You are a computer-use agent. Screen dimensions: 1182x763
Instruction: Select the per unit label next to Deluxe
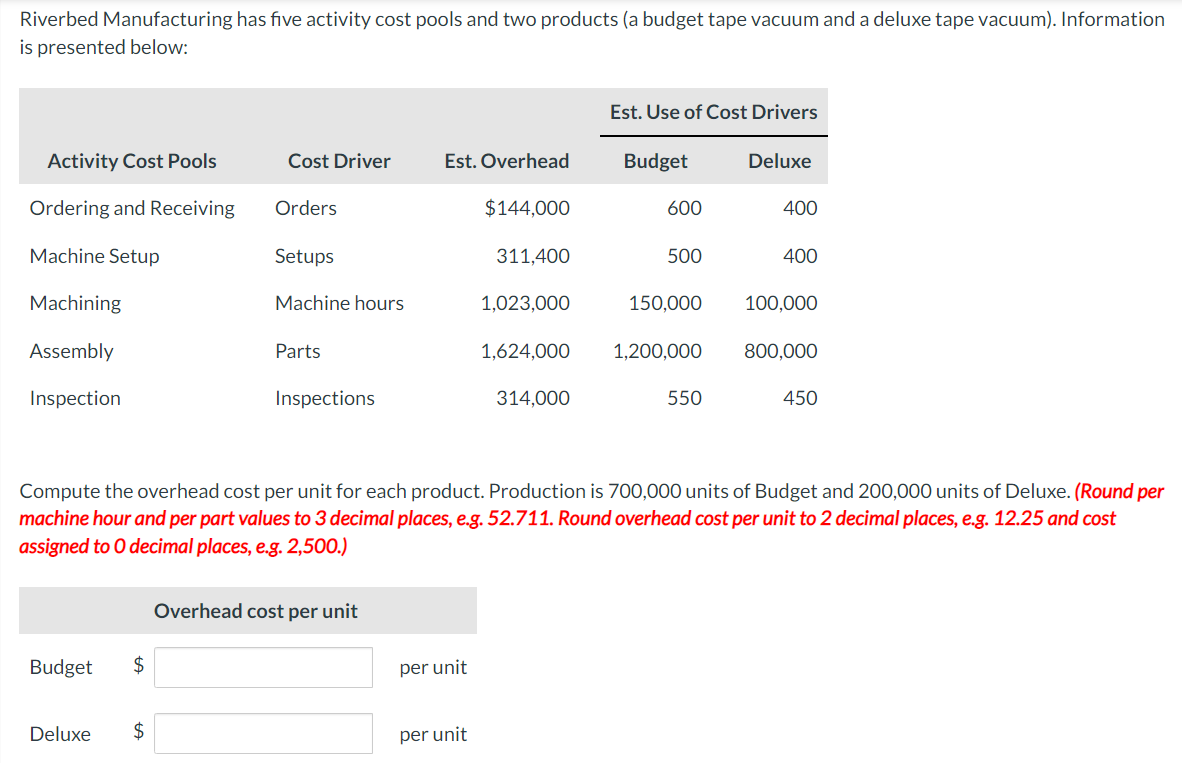pos(433,733)
